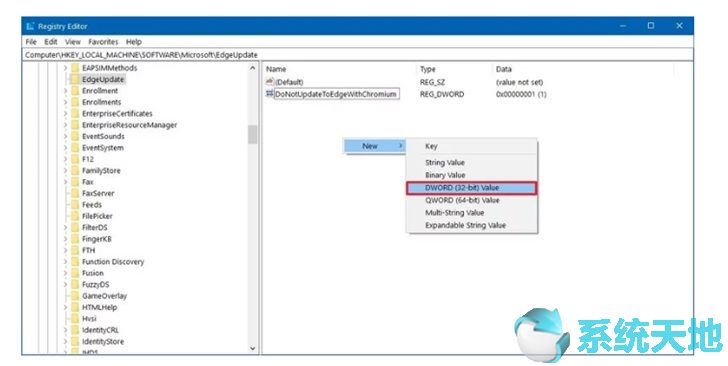This screenshot has height=366, width=728.
Task: Click the FamilyStore folder icon
Action: [75, 170]
